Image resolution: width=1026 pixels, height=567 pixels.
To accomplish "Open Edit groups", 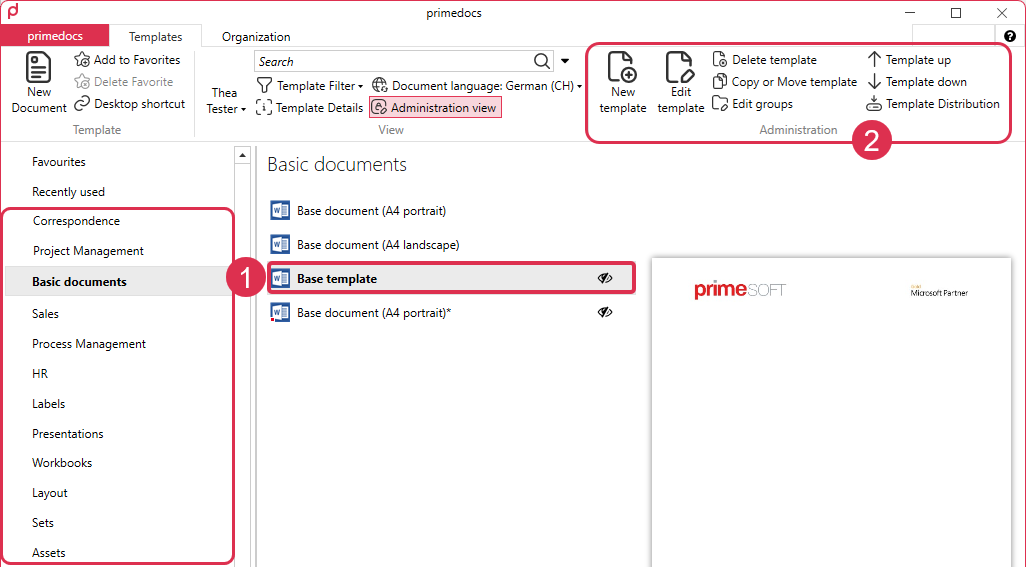I will pos(752,104).
